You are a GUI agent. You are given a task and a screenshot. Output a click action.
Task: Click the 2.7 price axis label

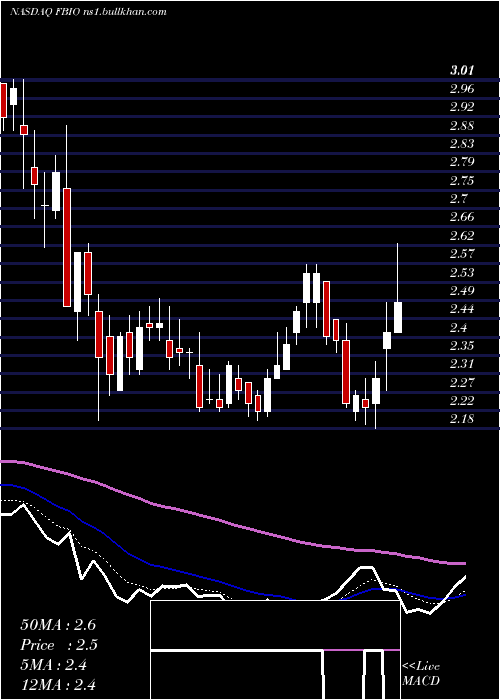pyautogui.click(x=458, y=199)
